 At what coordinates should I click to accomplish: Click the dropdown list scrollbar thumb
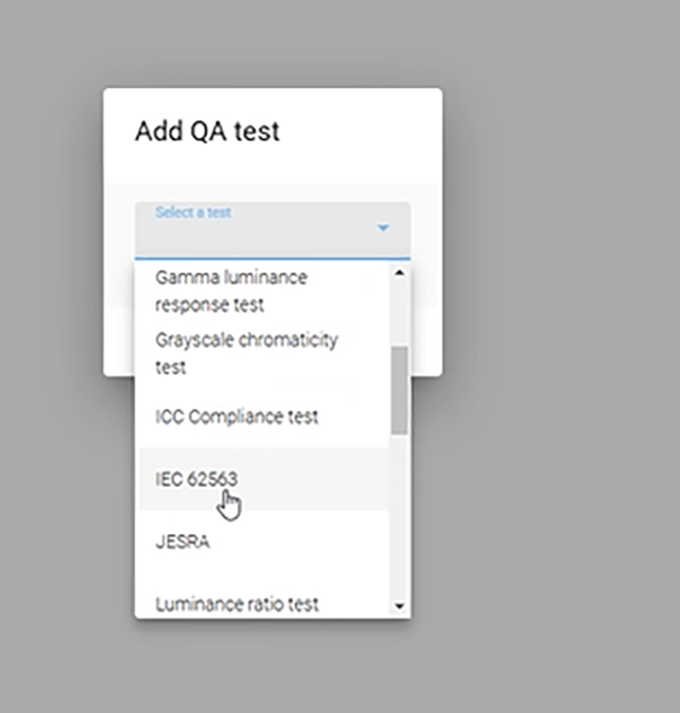pos(399,390)
